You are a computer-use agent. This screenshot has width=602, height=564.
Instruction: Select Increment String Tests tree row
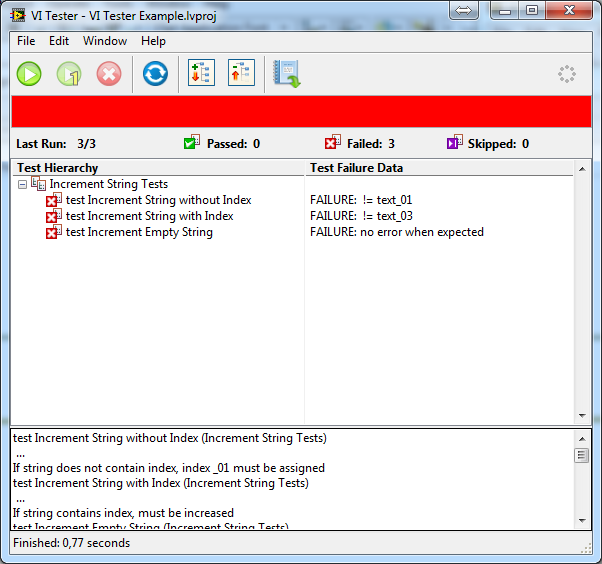[109, 184]
